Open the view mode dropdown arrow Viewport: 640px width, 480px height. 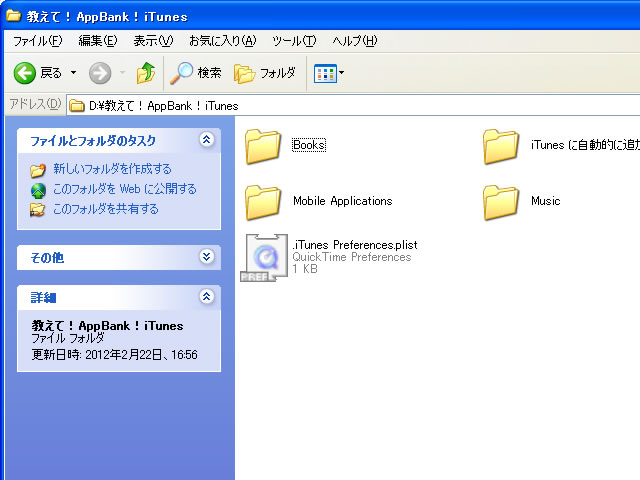[x=342, y=73]
